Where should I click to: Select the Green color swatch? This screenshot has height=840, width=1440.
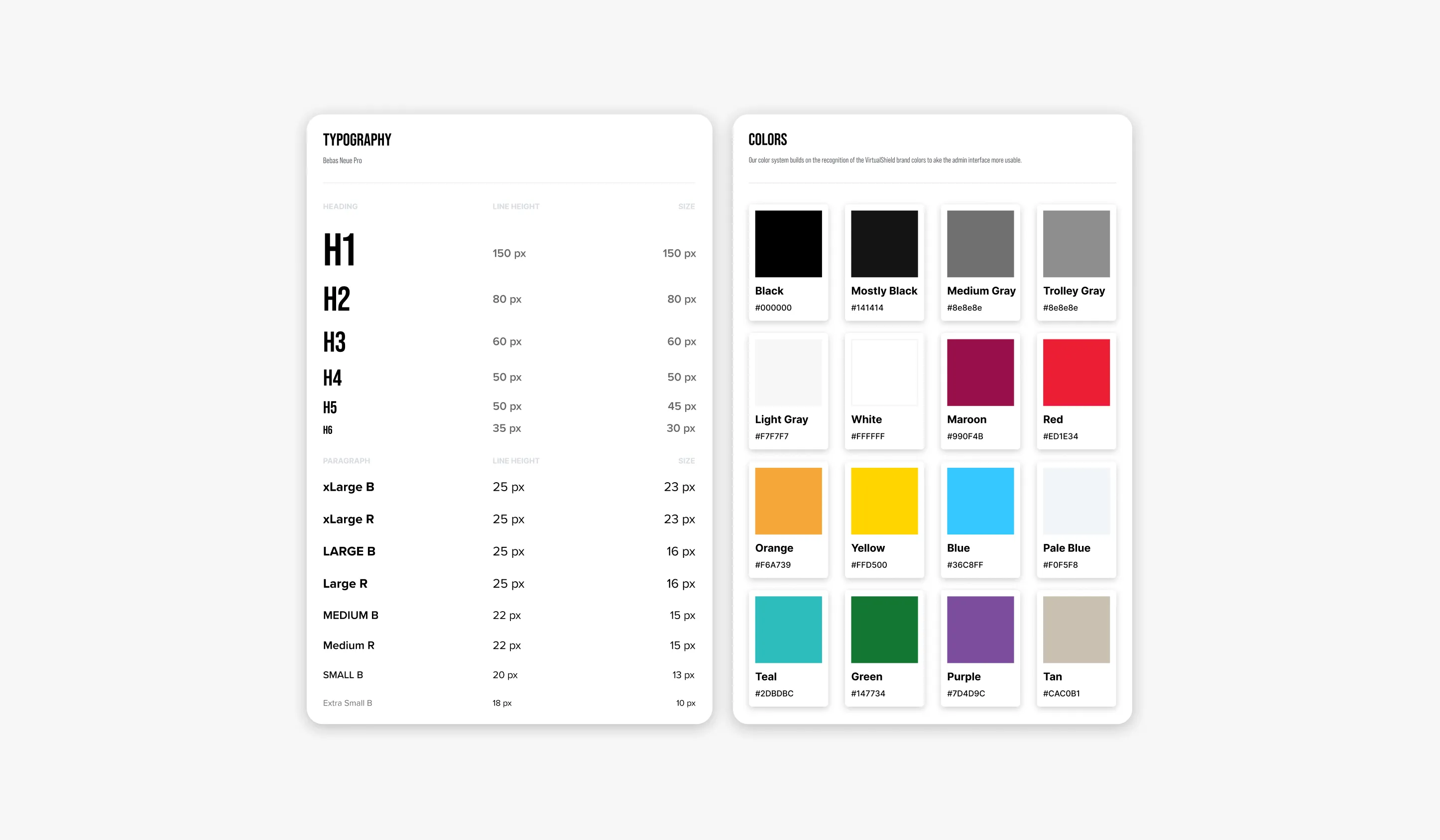coord(884,630)
